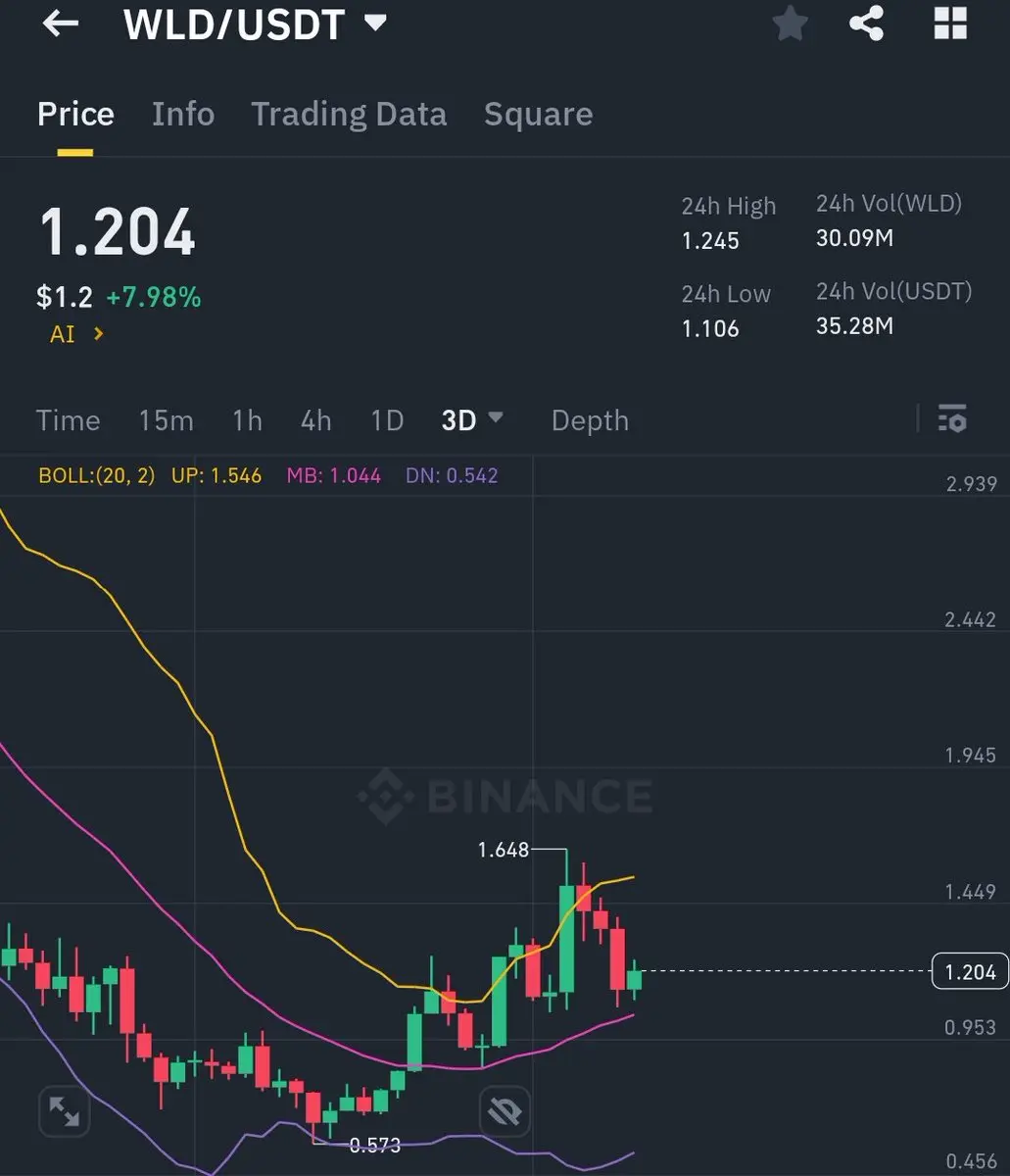Screen dimensions: 1010x1176
Task: Open the WLD/USDT pair dropdown
Action: point(375,24)
